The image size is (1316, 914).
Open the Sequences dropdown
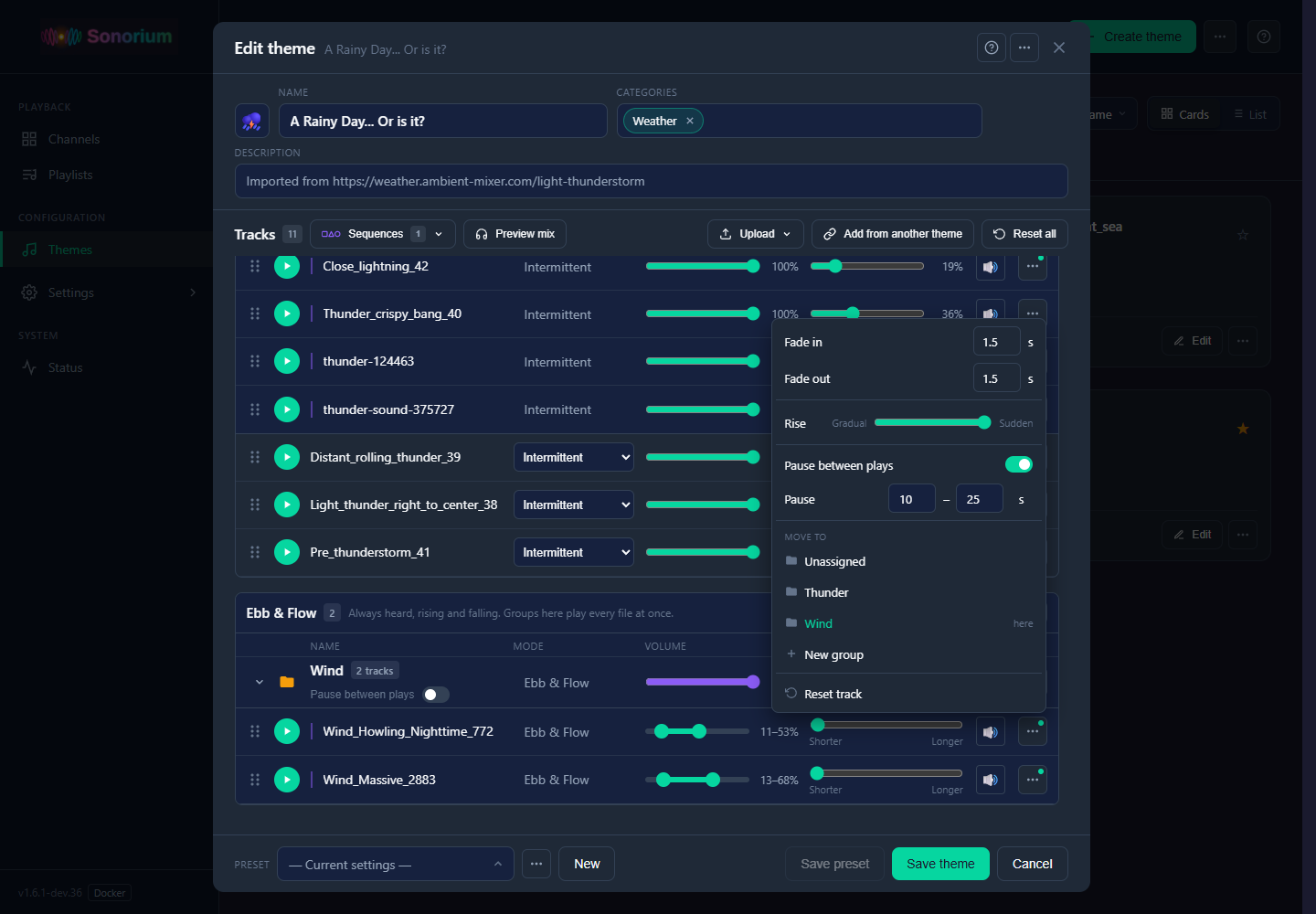coord(383,234)
